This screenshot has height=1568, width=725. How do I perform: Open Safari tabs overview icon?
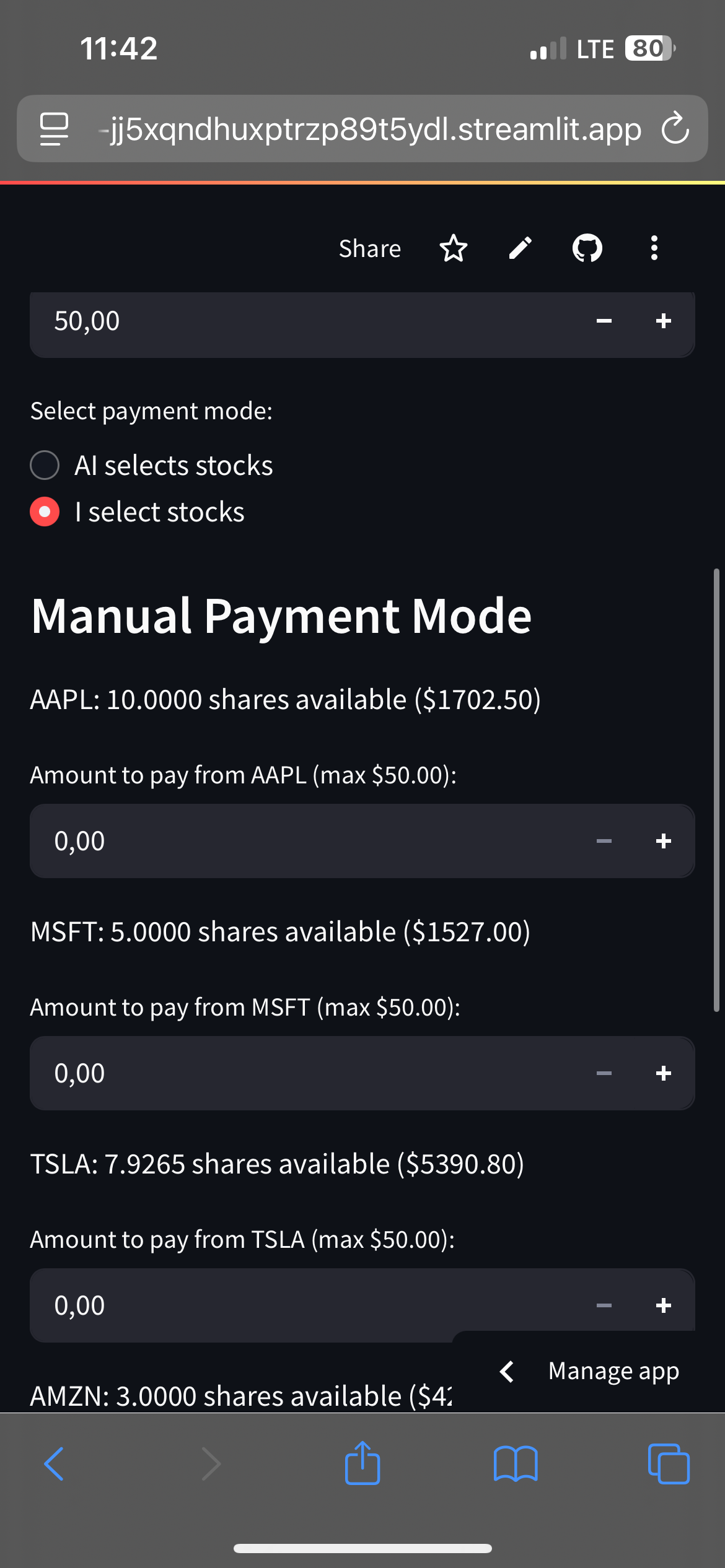pos(668,1463)
